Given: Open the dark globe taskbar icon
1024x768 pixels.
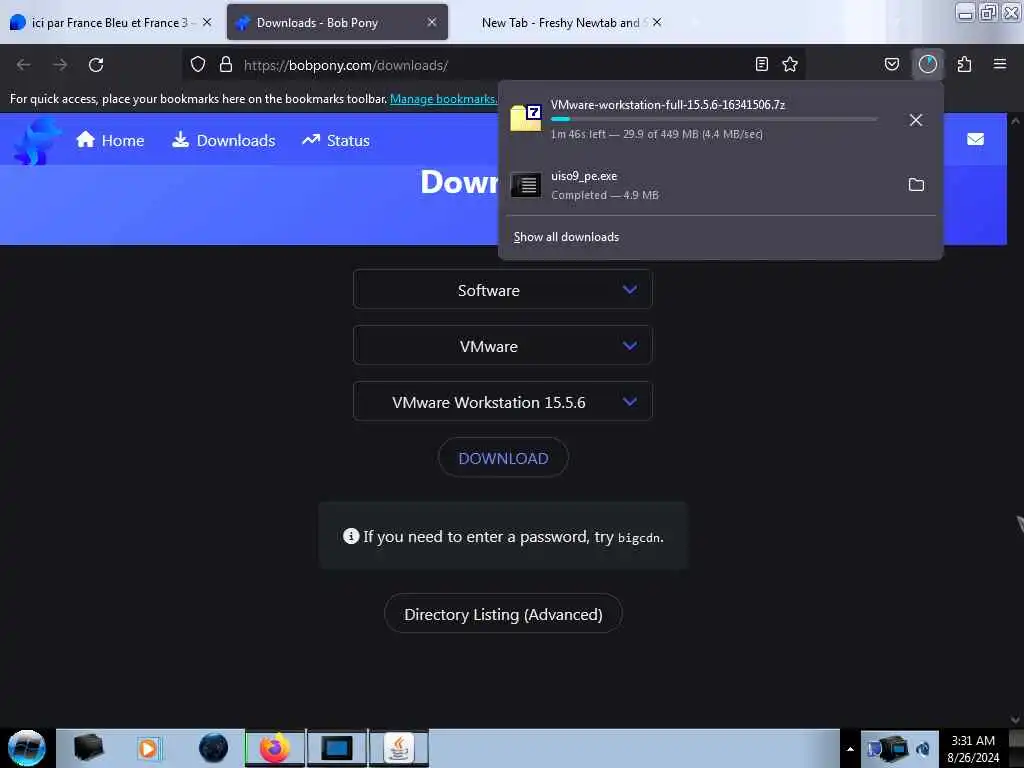Looking at the screenshot, I should (213, 748).
